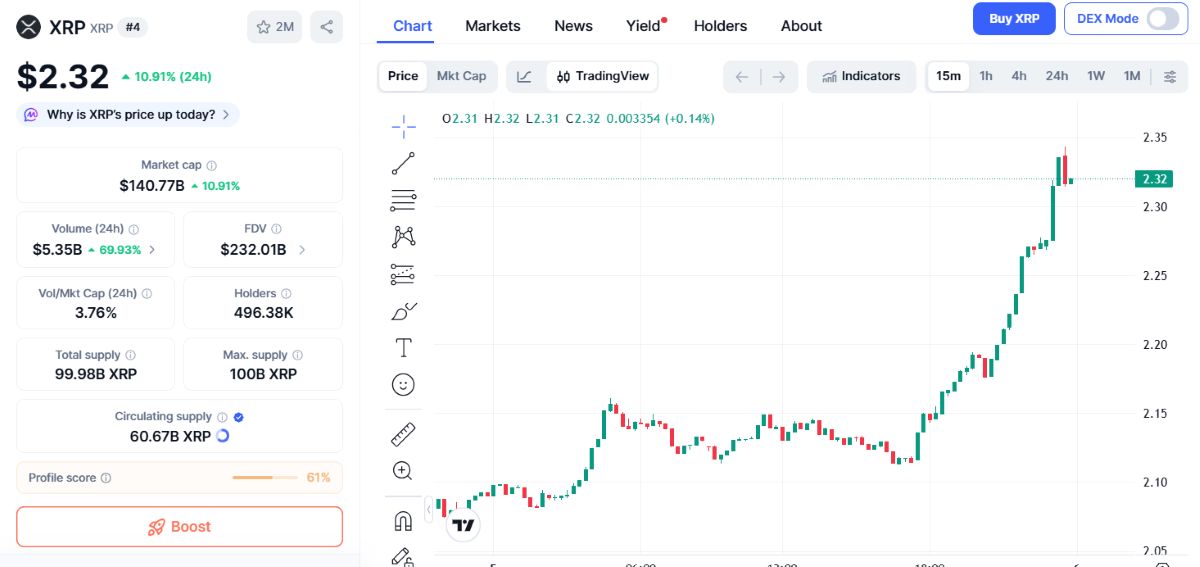Set interval to 15m
1200x567 pixels.
(948, 76)
